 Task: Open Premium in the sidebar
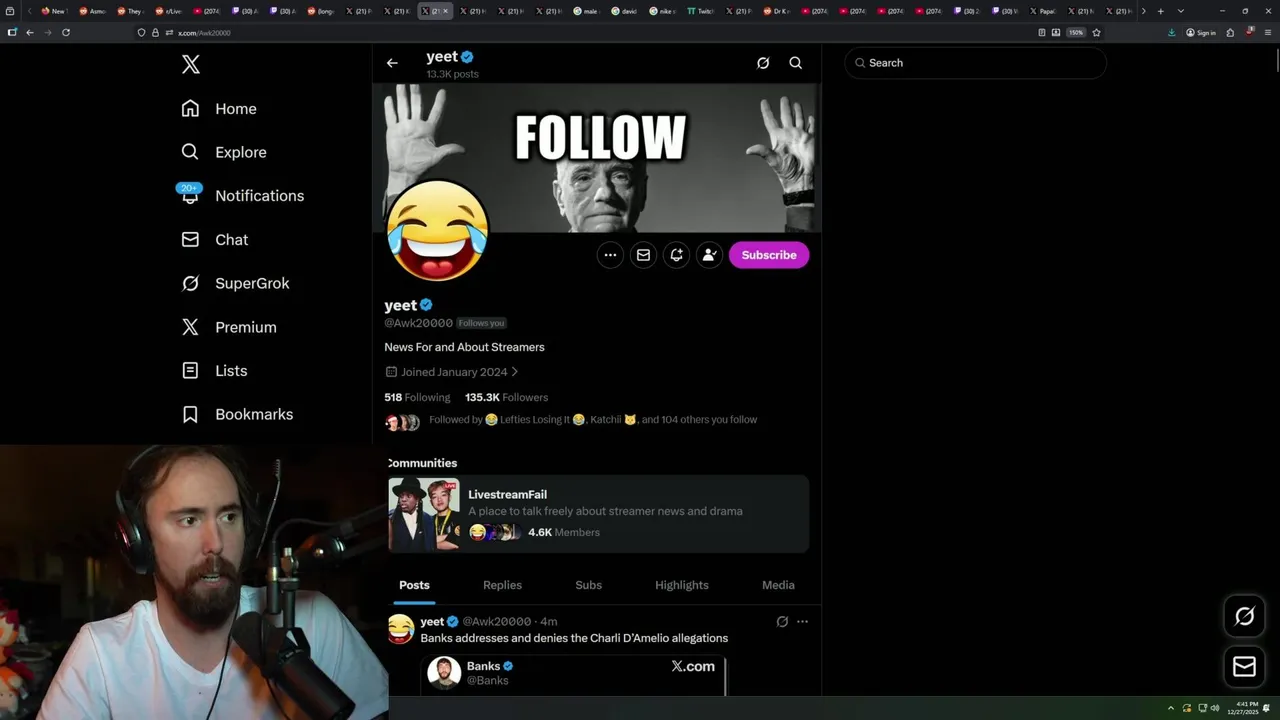[x=229, y=327]
